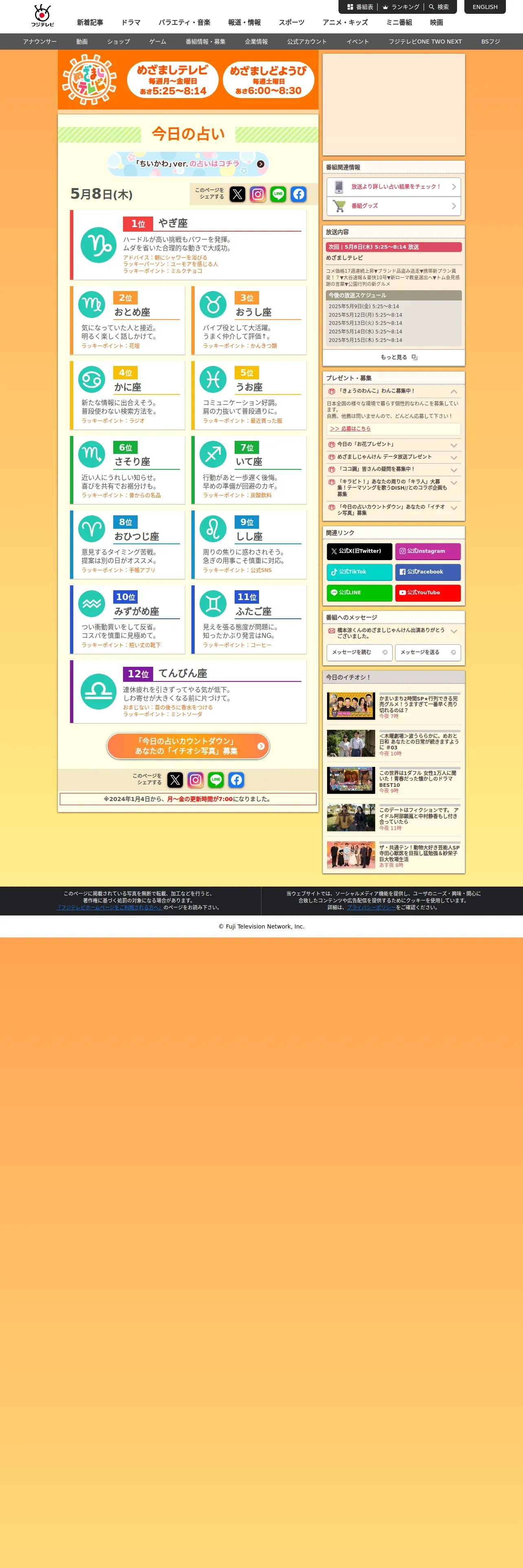
Task: Click the Taurus (おうし座) zodiac icon
Action: coord(213,304)
